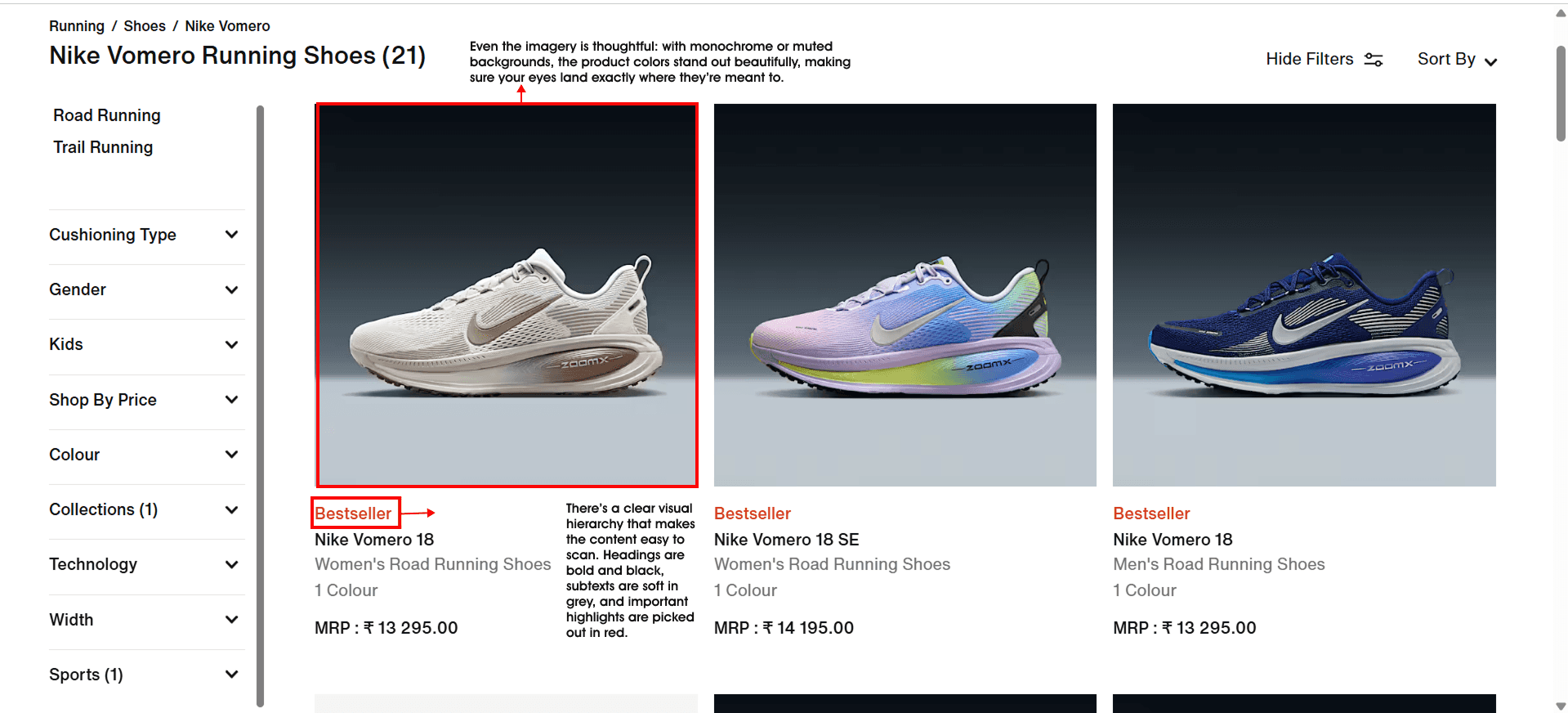Expand the Shop By Price filter chevron

(x=231, y=400)
